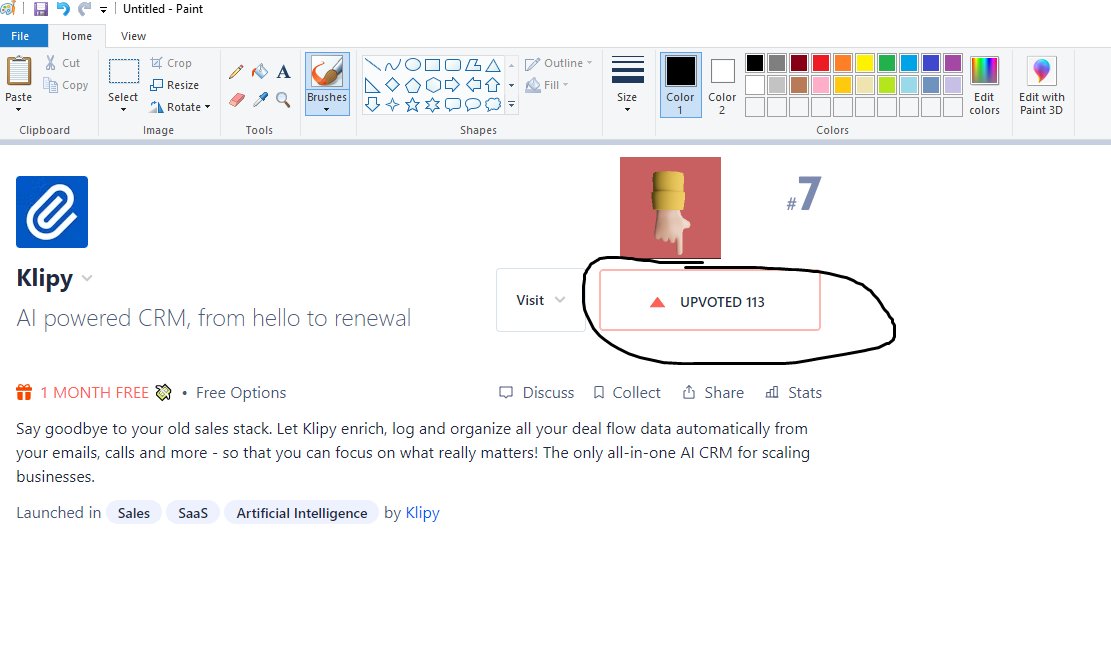1111x646 pixels.
Task: Click the Redo arrow in title bar
Action: point(84,8)
